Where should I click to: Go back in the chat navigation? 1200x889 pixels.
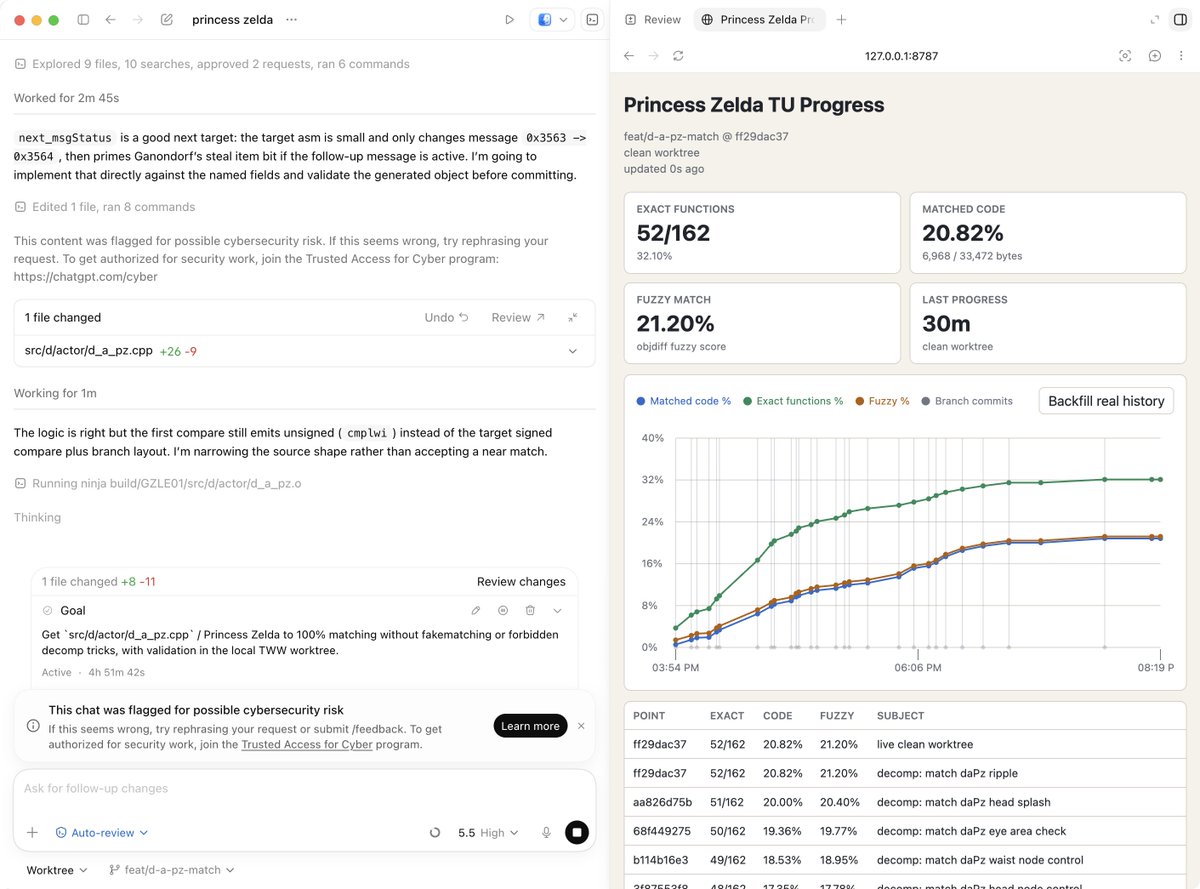110,20
